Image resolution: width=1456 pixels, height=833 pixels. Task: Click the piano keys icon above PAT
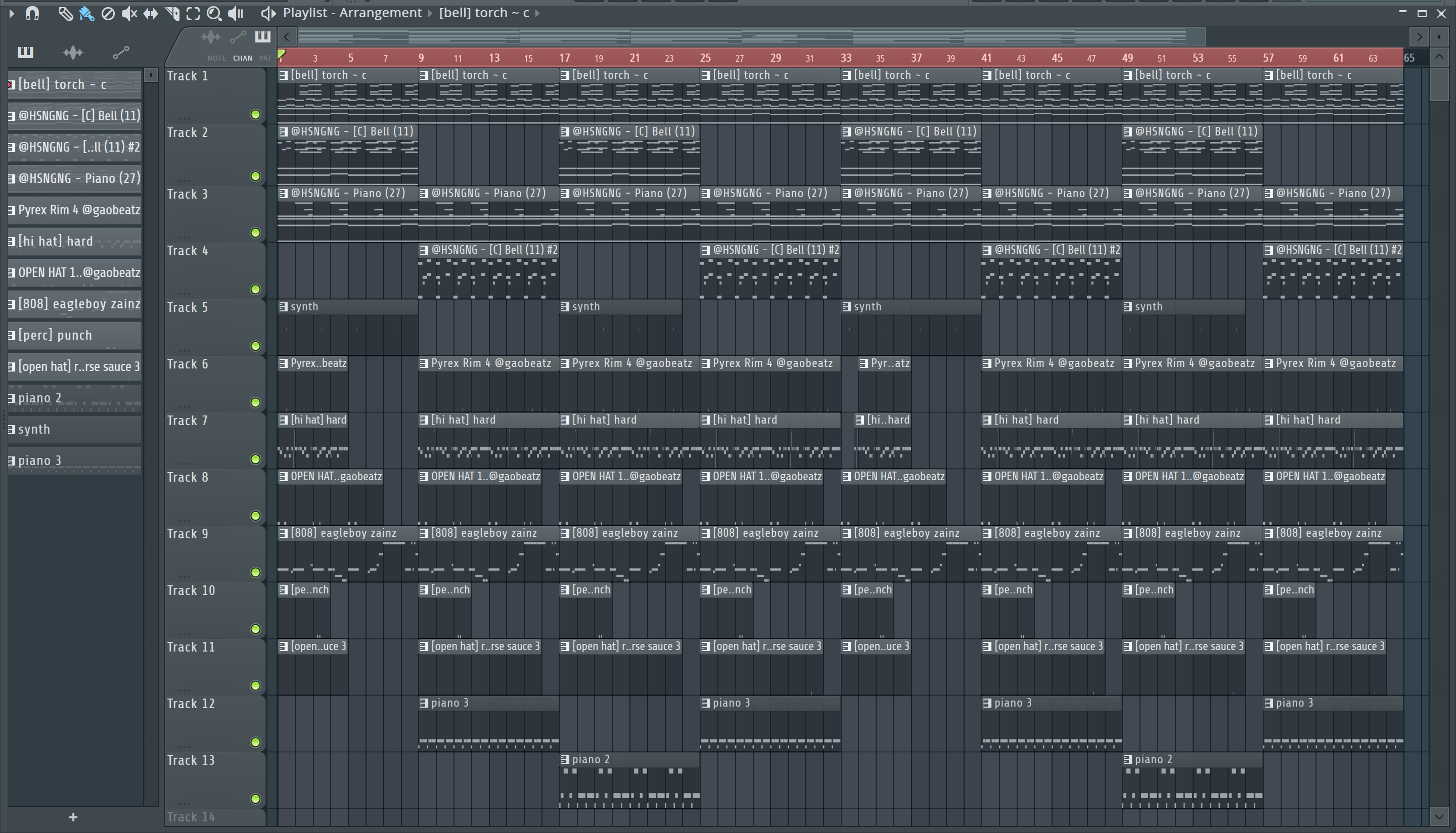262,37
